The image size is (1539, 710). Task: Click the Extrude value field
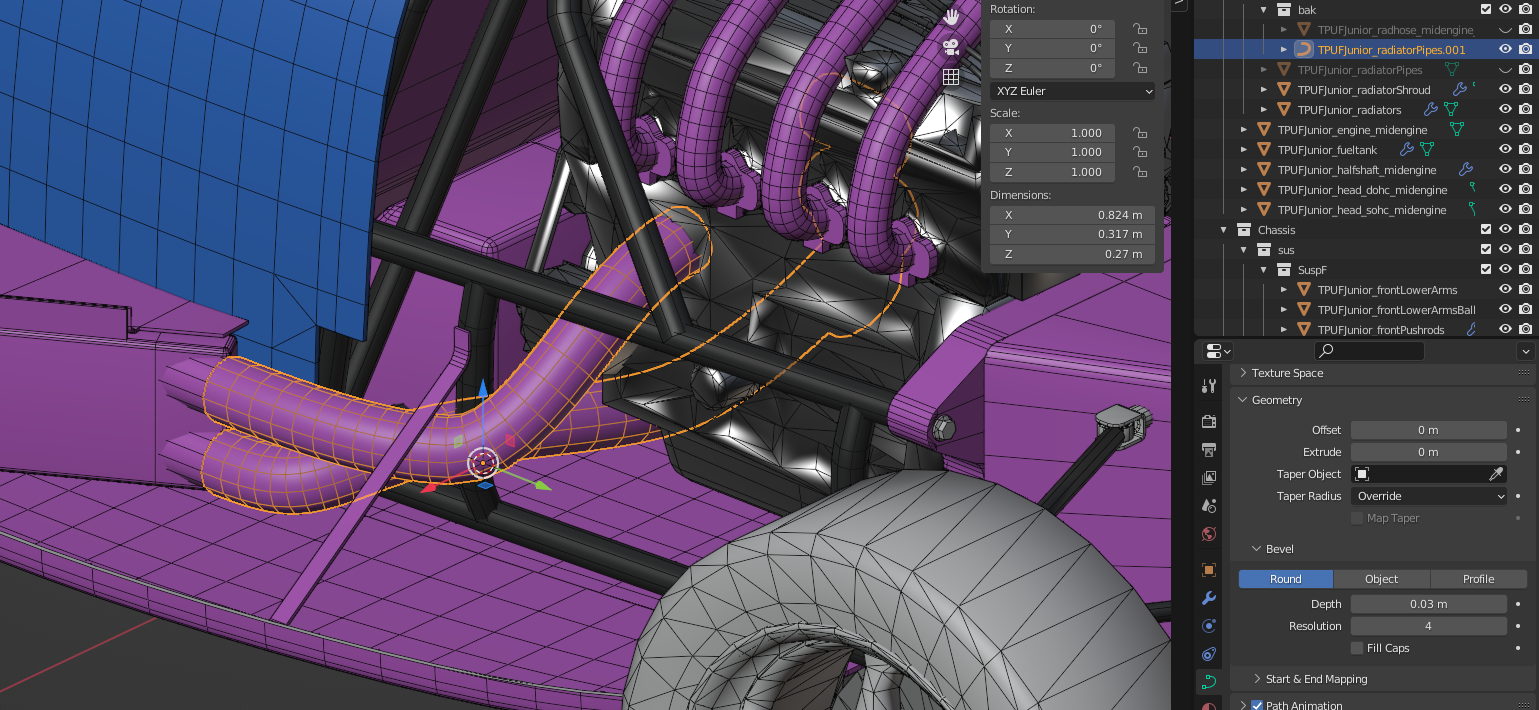(x=1428, y=452)
